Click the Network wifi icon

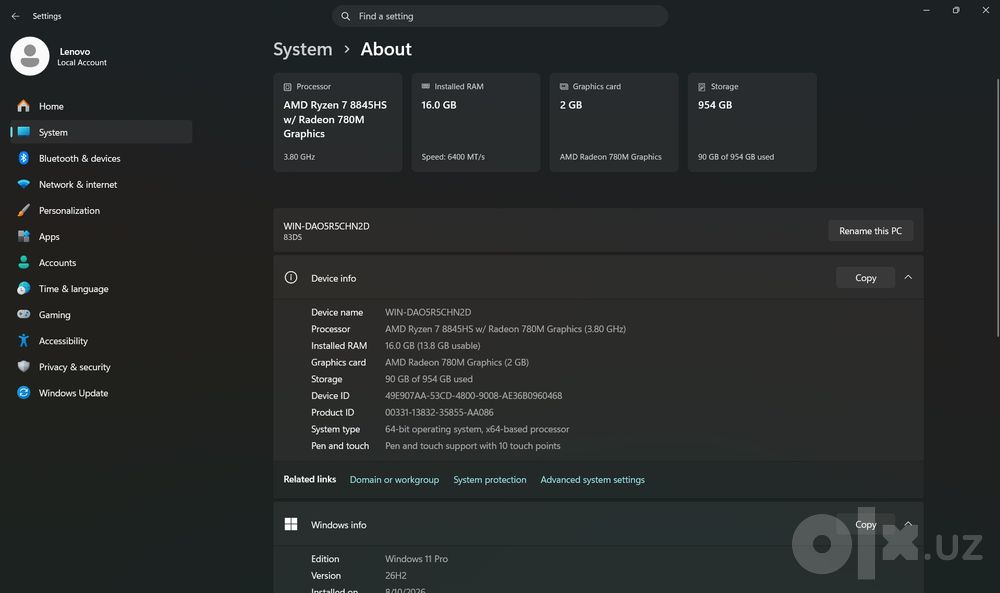[x=24, y=184]
